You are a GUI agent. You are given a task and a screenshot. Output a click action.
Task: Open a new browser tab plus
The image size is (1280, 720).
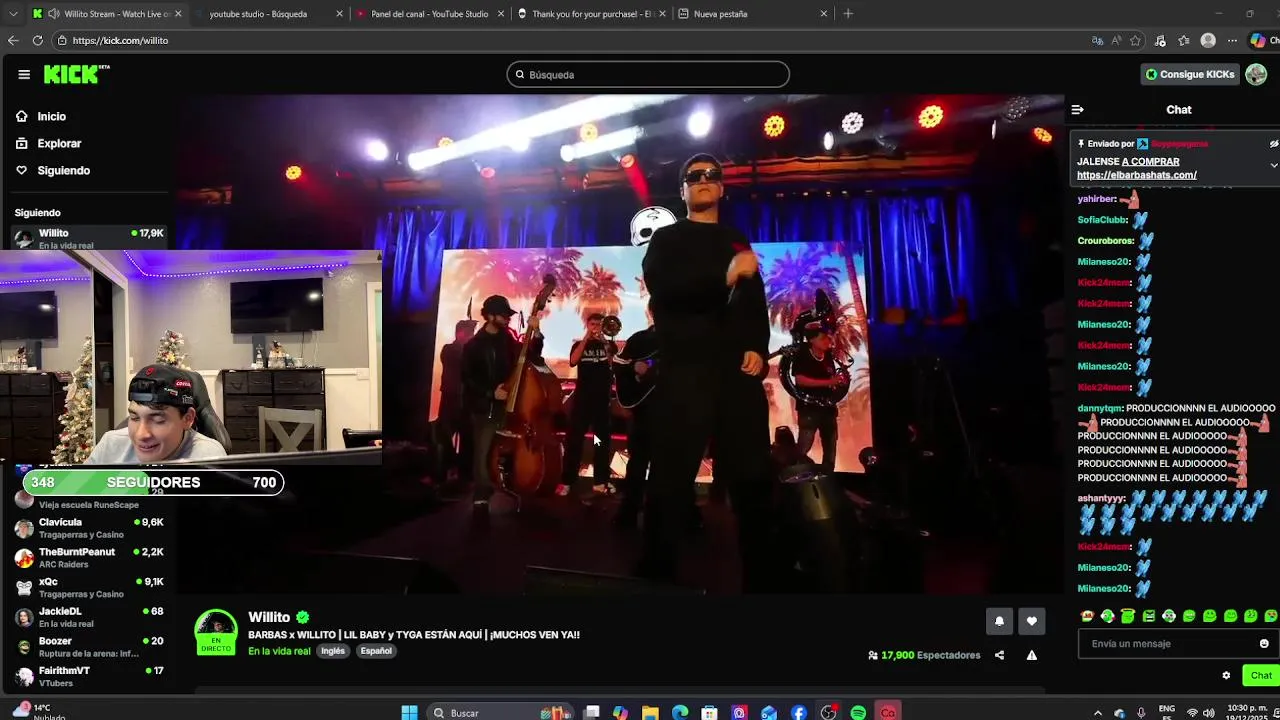tap(848, 14)
